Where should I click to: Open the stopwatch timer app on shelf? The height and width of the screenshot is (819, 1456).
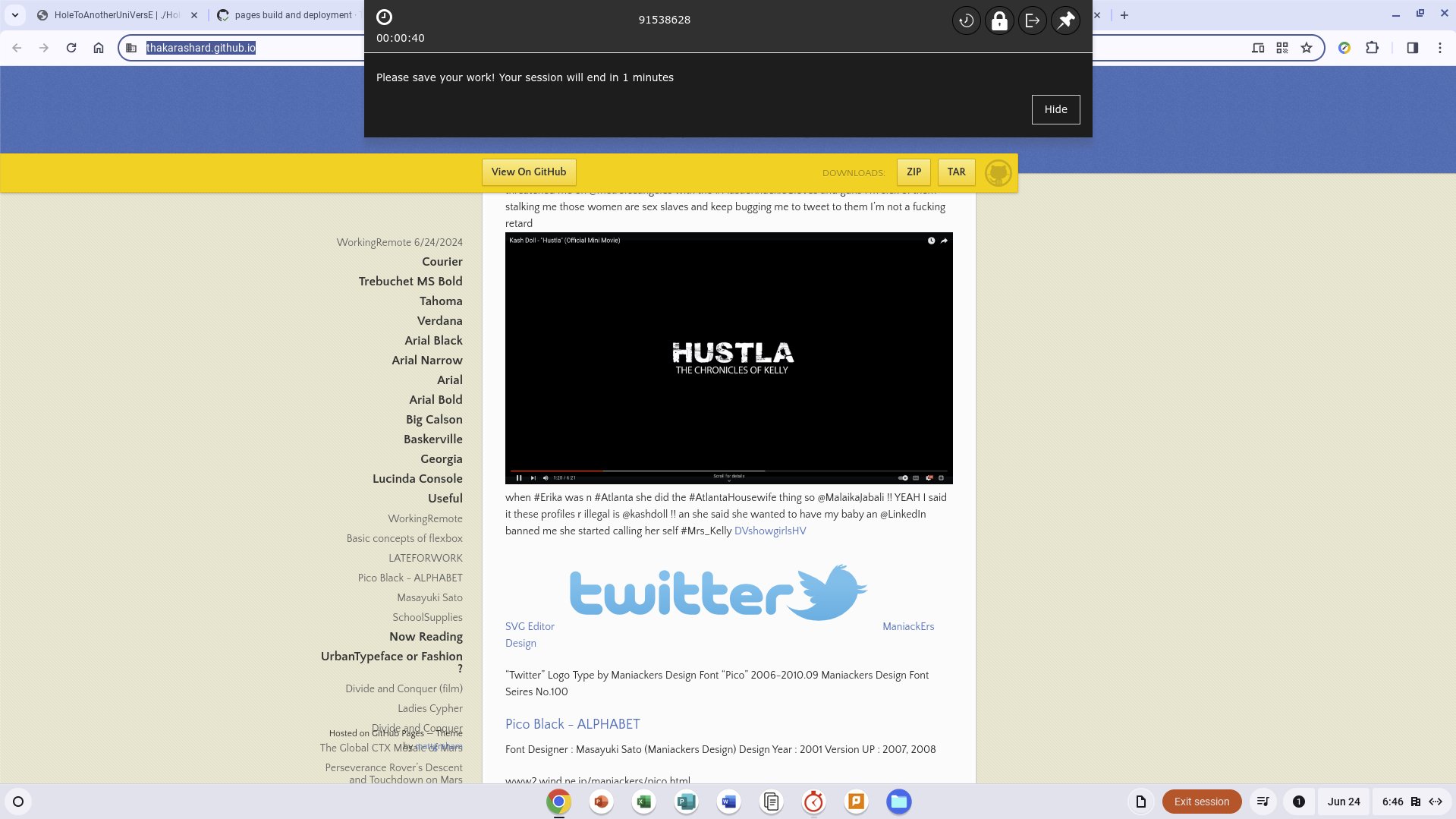[813, 802]
